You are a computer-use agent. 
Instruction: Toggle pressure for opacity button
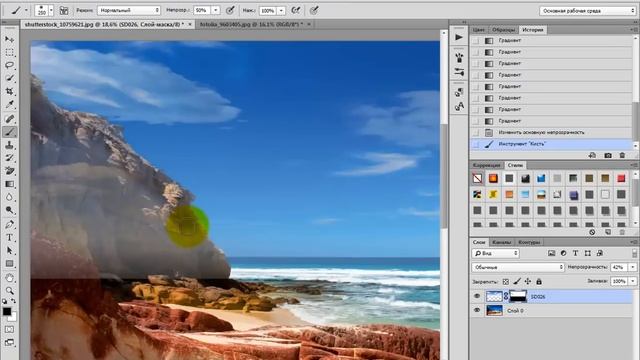[230, 11]
